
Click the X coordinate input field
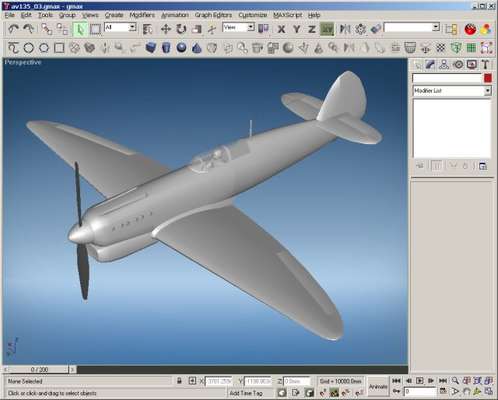(219, 381)
